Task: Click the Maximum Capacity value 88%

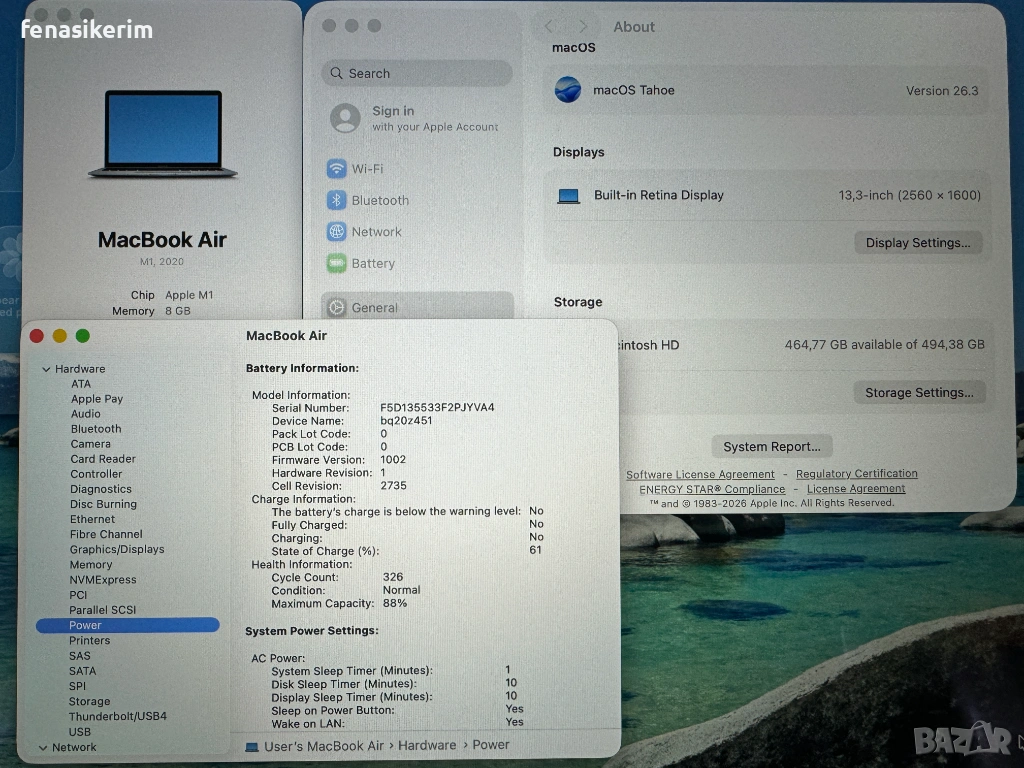Action: (x=394, y=603)
